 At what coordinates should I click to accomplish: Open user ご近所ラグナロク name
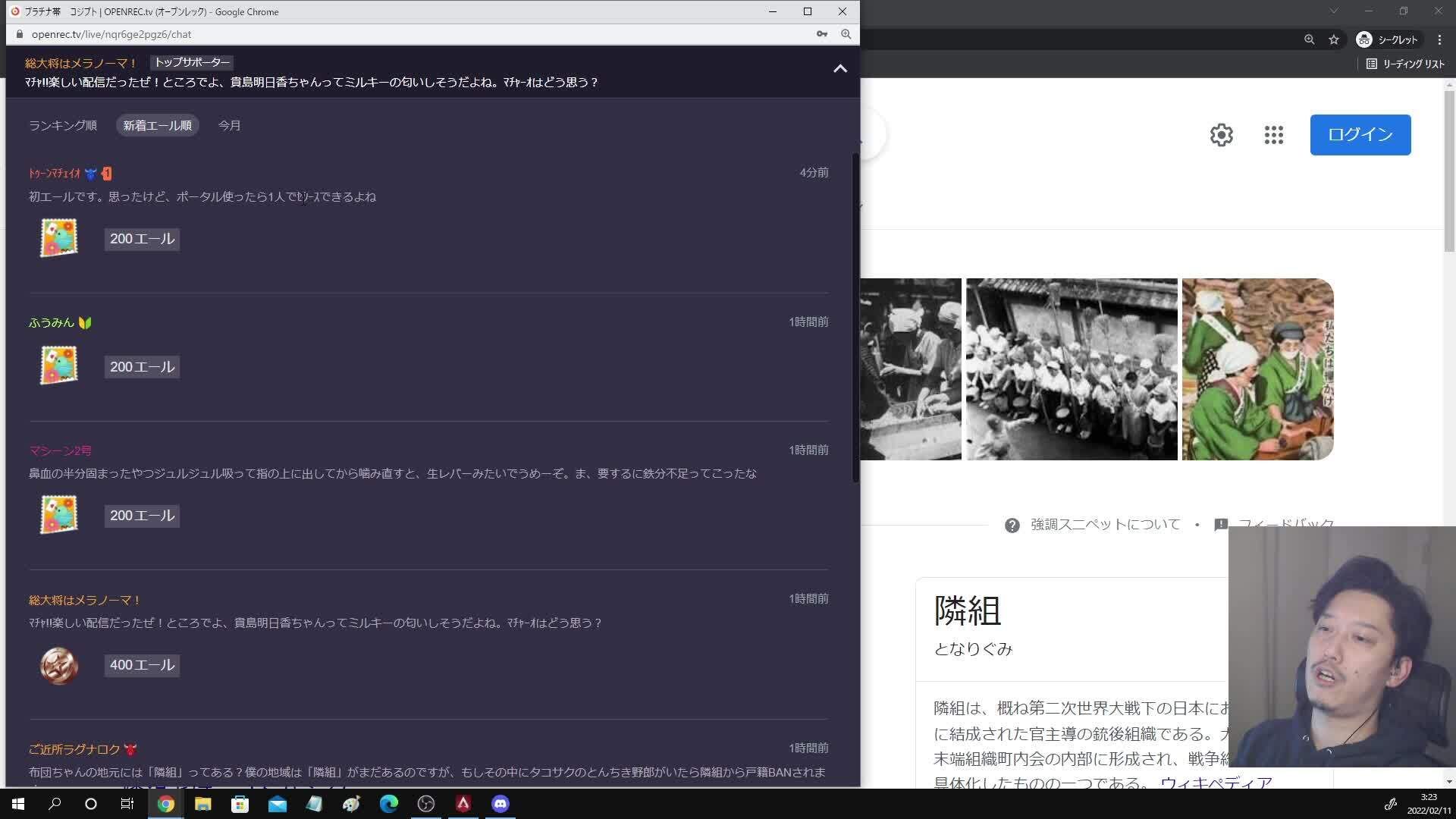pyautogui.click(x=74, y=749)
